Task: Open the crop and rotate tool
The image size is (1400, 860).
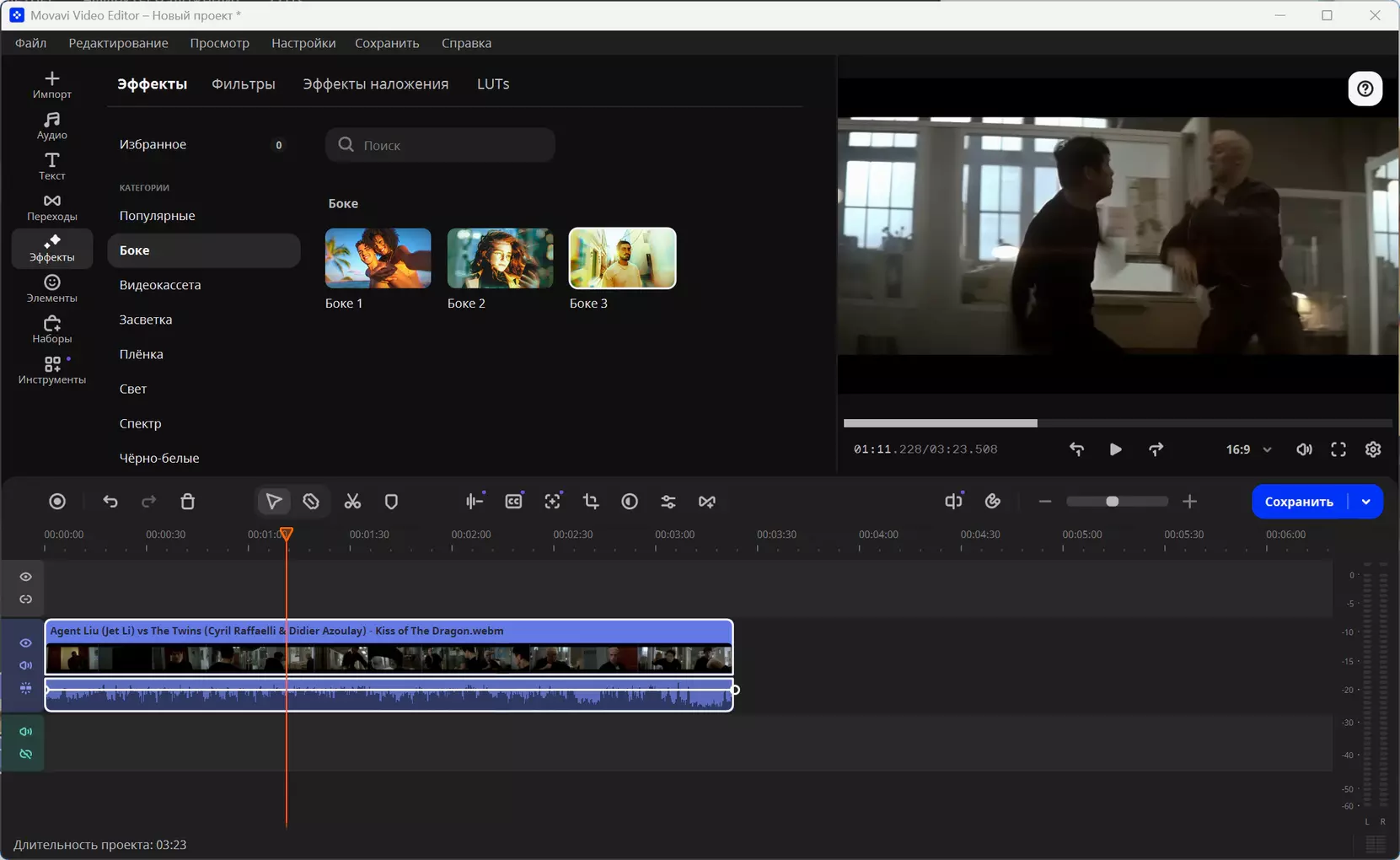Action: coord(591,502)
